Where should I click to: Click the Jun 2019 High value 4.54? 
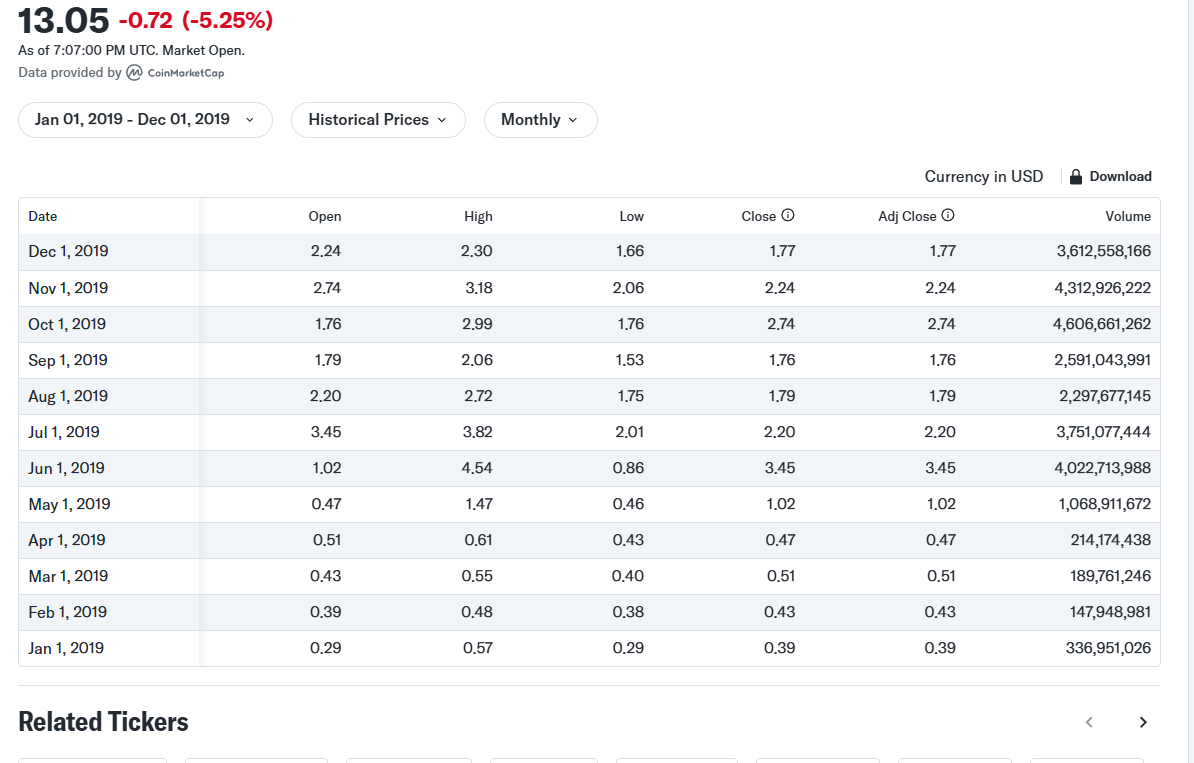(477, 468)
